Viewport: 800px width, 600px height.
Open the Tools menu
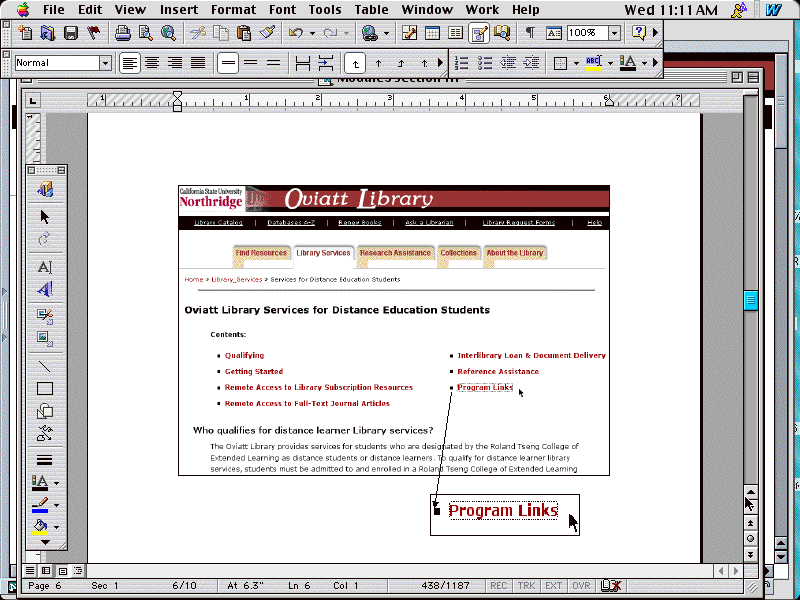pyautogui.click(x=325, y=10)
